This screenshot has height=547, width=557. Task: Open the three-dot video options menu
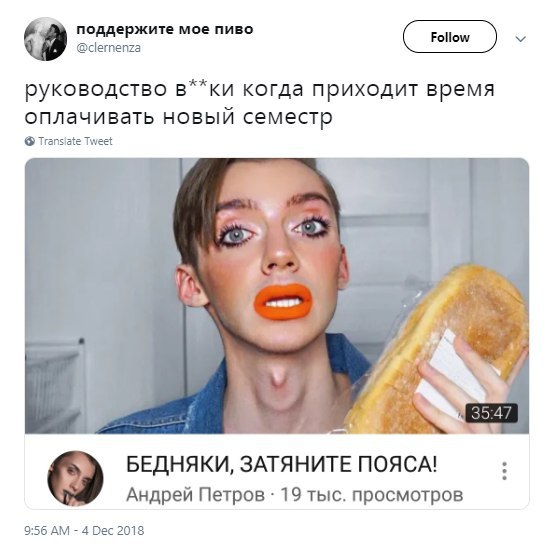click(x=504, y=471)
